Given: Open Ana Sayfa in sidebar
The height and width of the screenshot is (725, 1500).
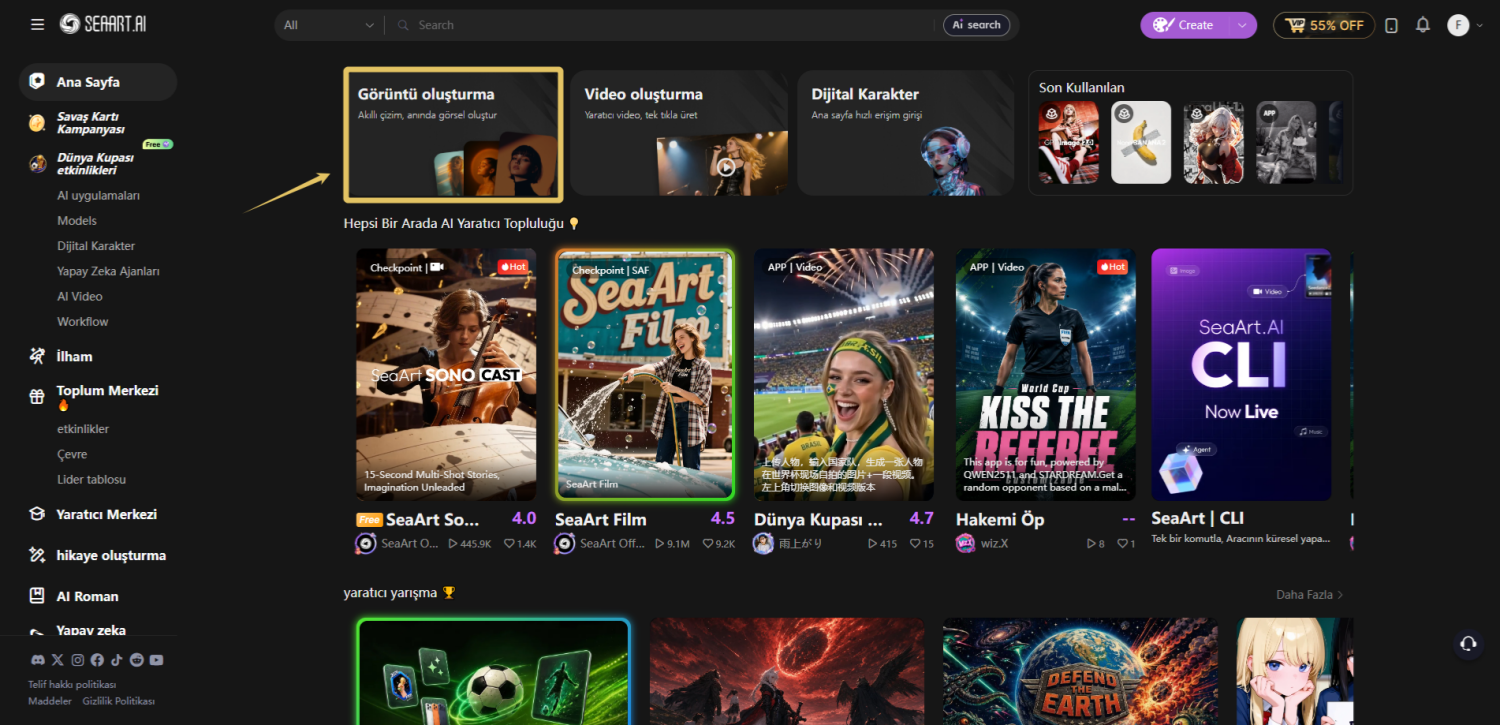Looking at the screenshot, I should (98, 82).
